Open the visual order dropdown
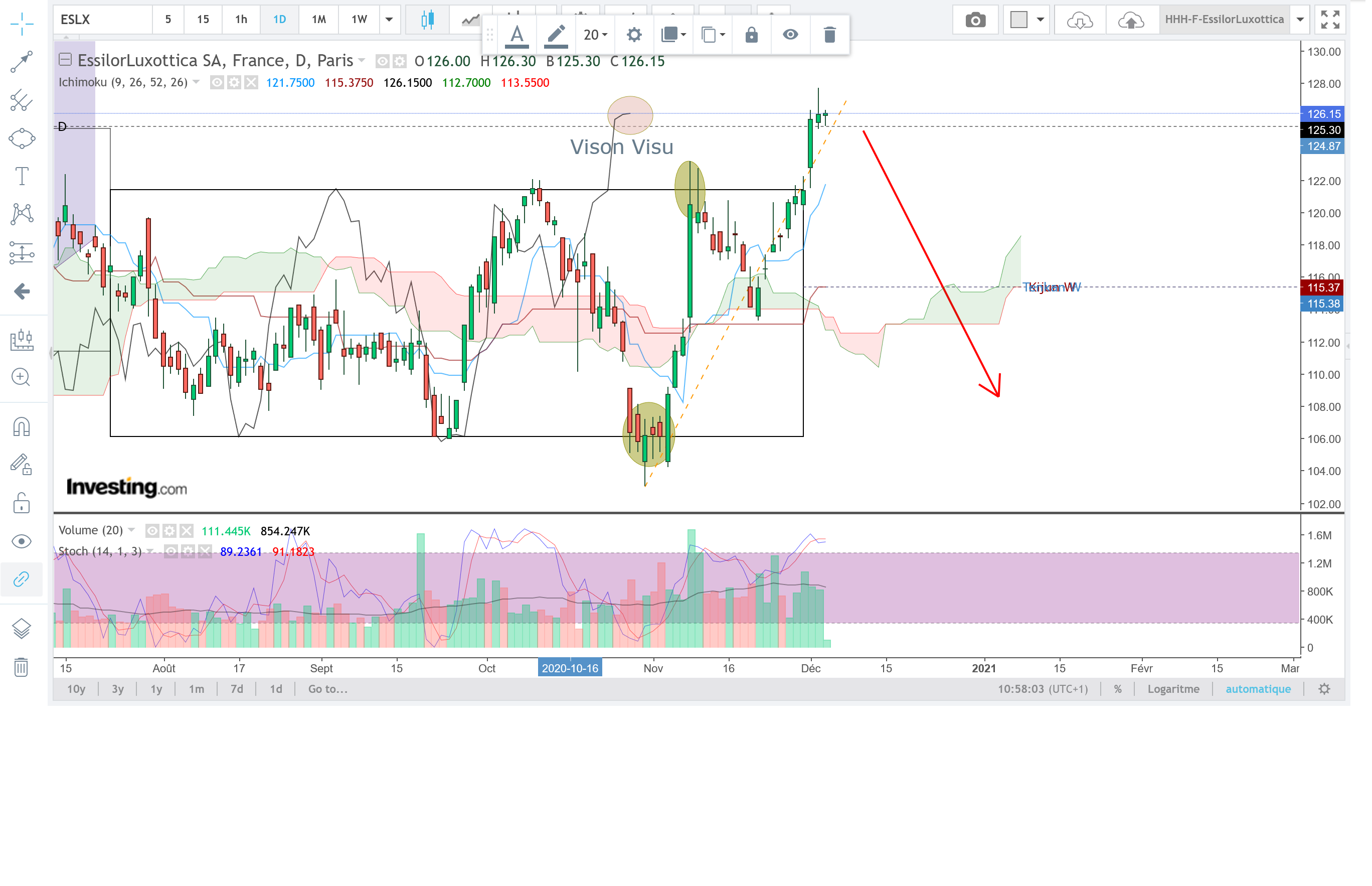1372x886 pixels. (x=673, y=35)
